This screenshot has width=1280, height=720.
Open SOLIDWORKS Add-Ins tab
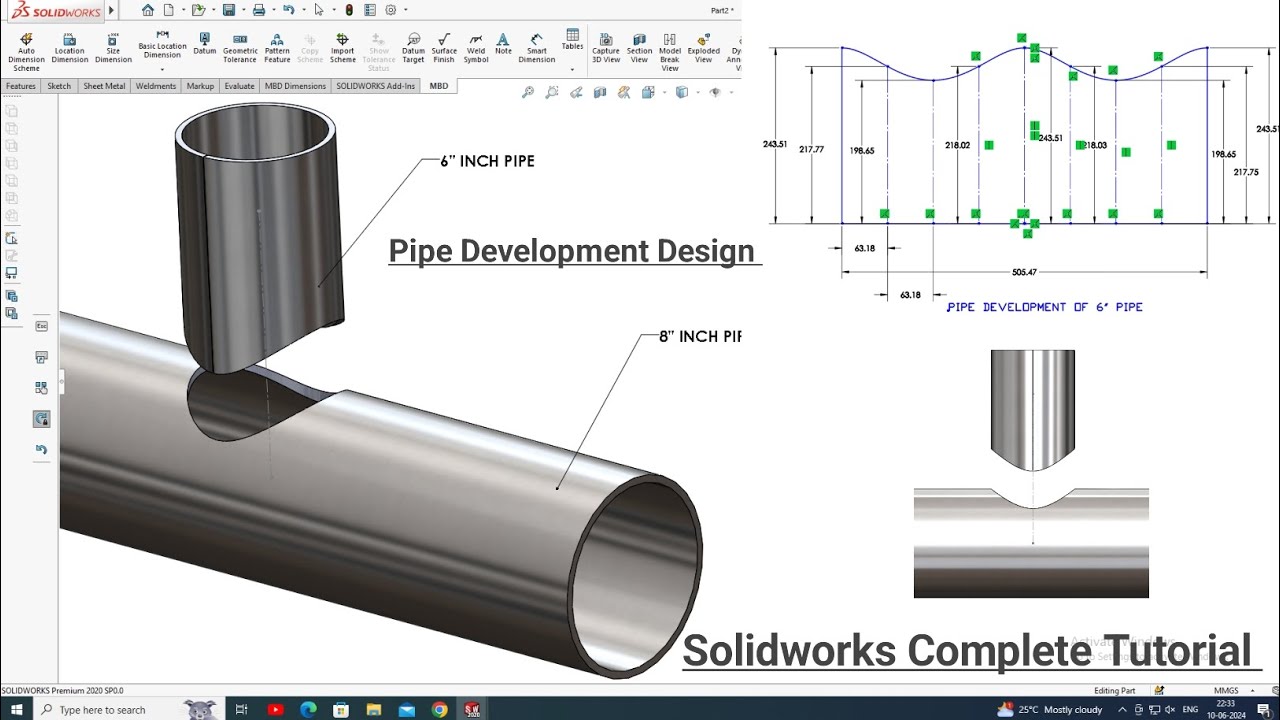coord(376,86)
